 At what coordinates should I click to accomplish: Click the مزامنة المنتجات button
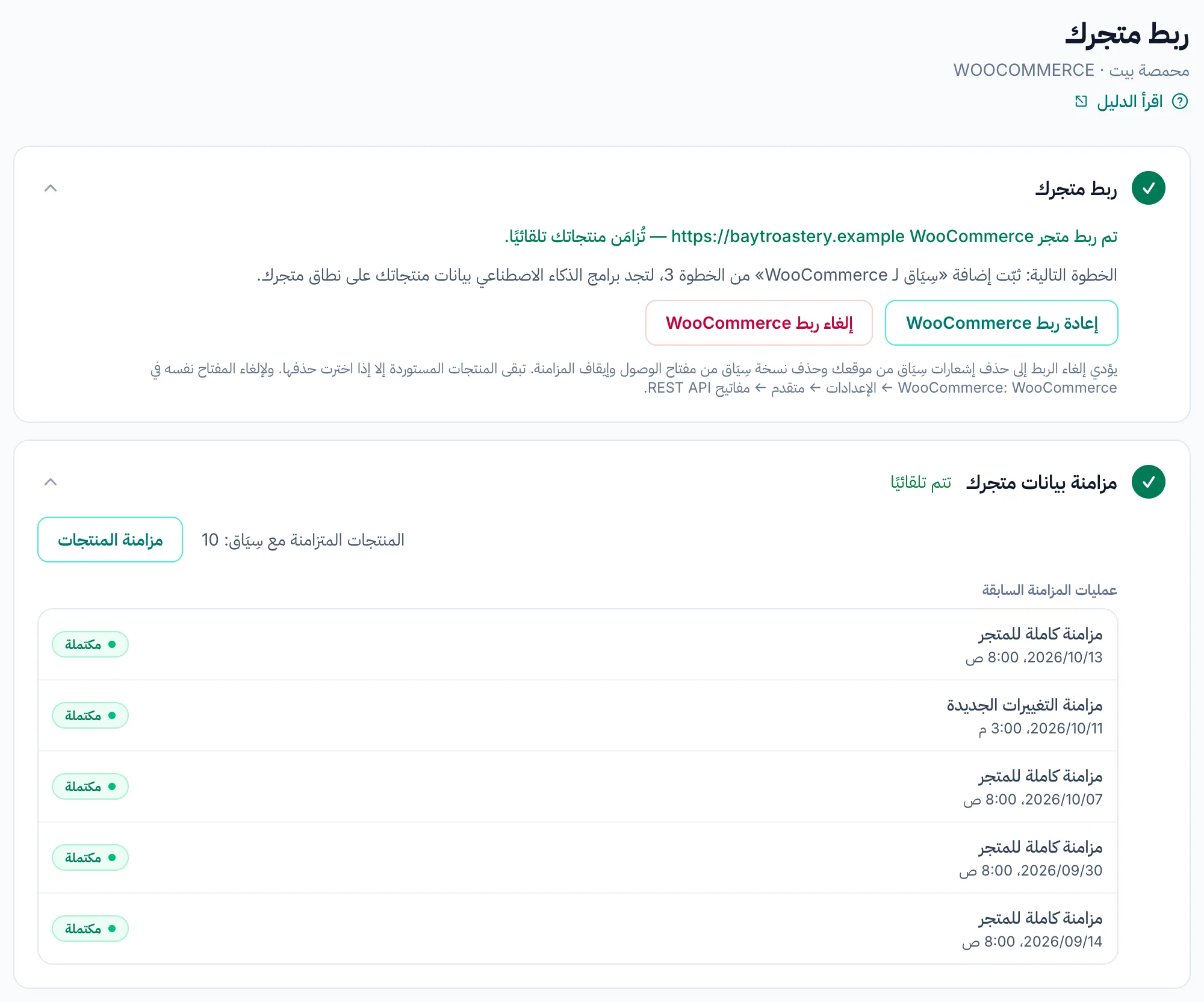point(110,540)
